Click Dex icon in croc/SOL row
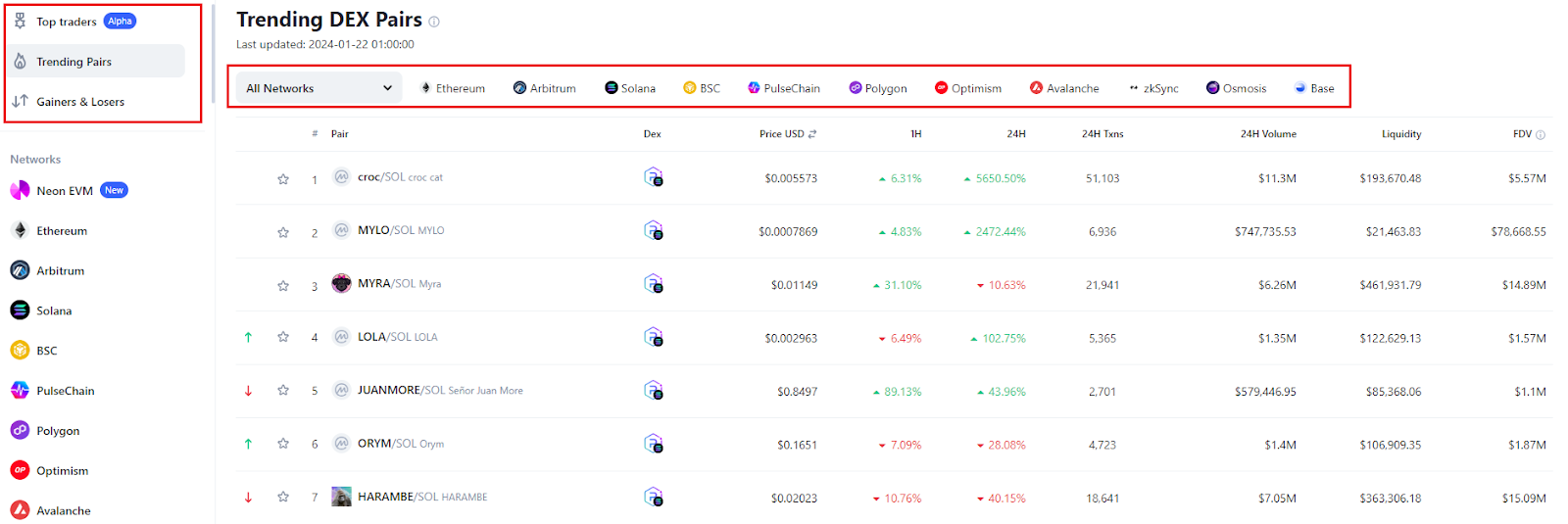 653,177
